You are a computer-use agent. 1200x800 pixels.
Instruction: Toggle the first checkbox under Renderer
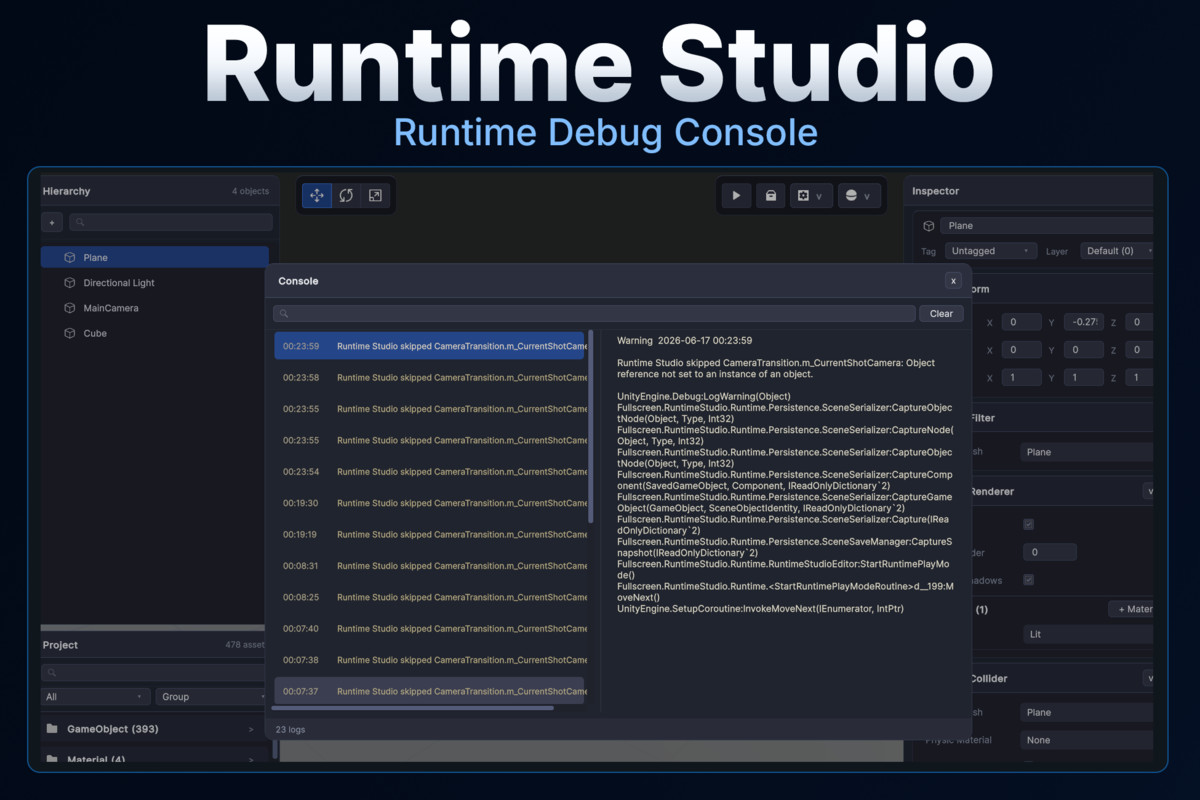pyautogui.click(x=1028, y=524)
